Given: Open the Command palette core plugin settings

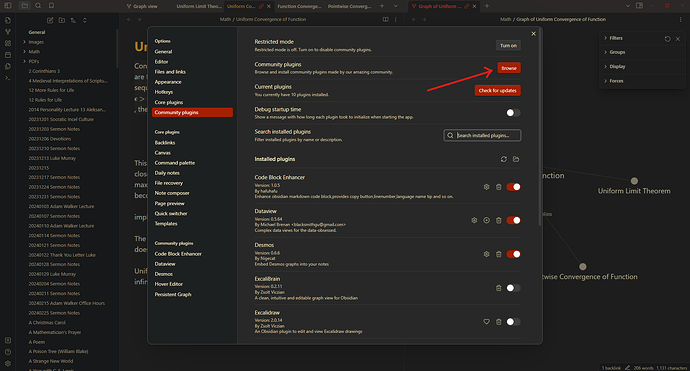Looking at the screenshot, I should pyautogui.click(x=174, y=163).
